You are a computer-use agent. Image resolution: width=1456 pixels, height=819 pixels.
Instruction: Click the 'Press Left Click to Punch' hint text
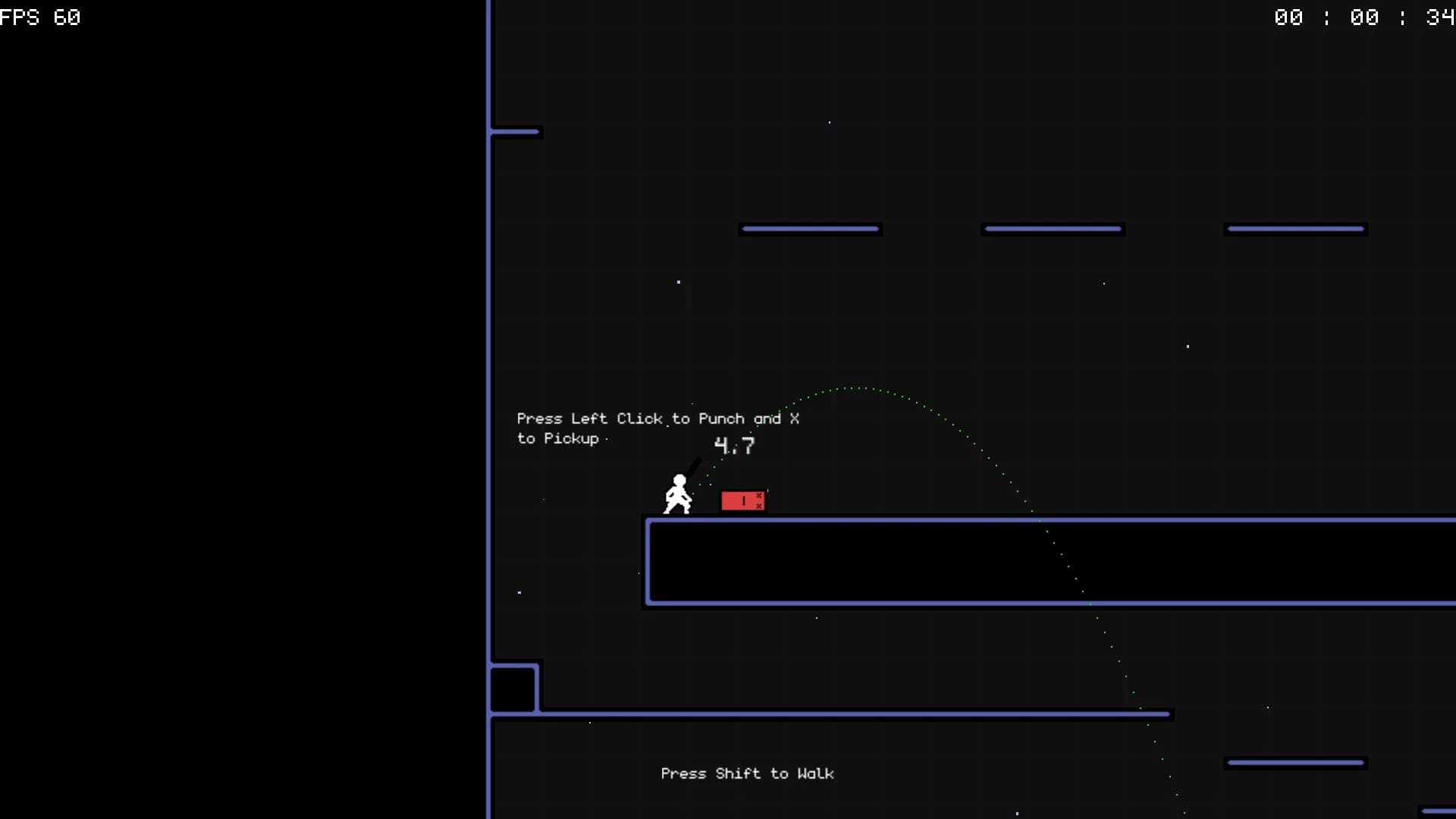pyautogui.click(x=658, y=428)
